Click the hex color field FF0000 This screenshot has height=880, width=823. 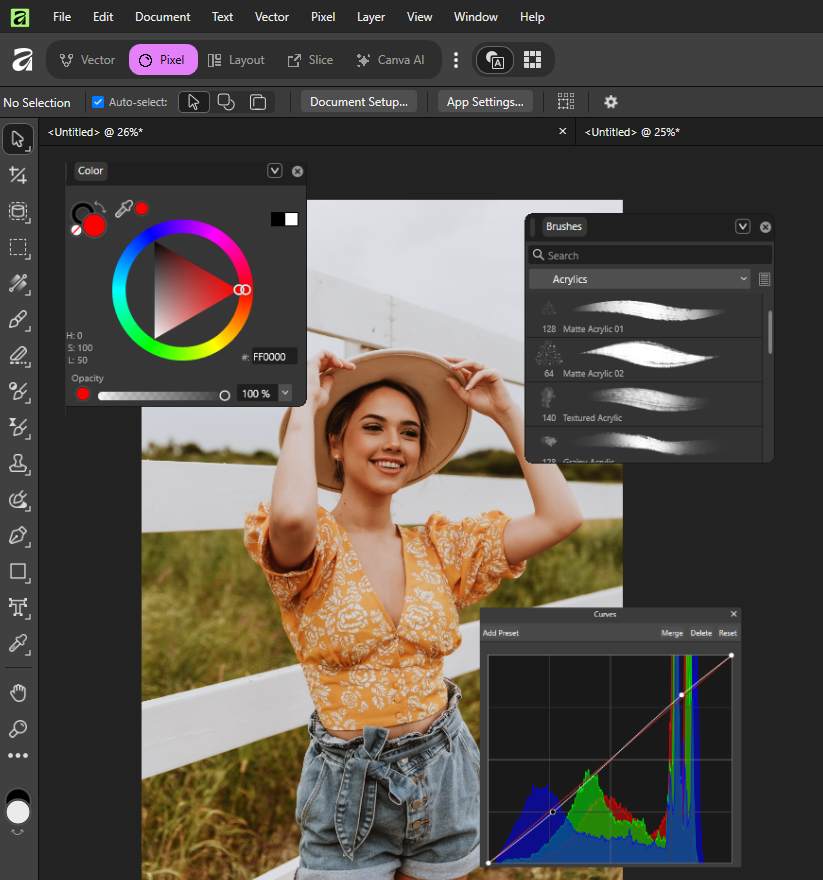point(273,356)
